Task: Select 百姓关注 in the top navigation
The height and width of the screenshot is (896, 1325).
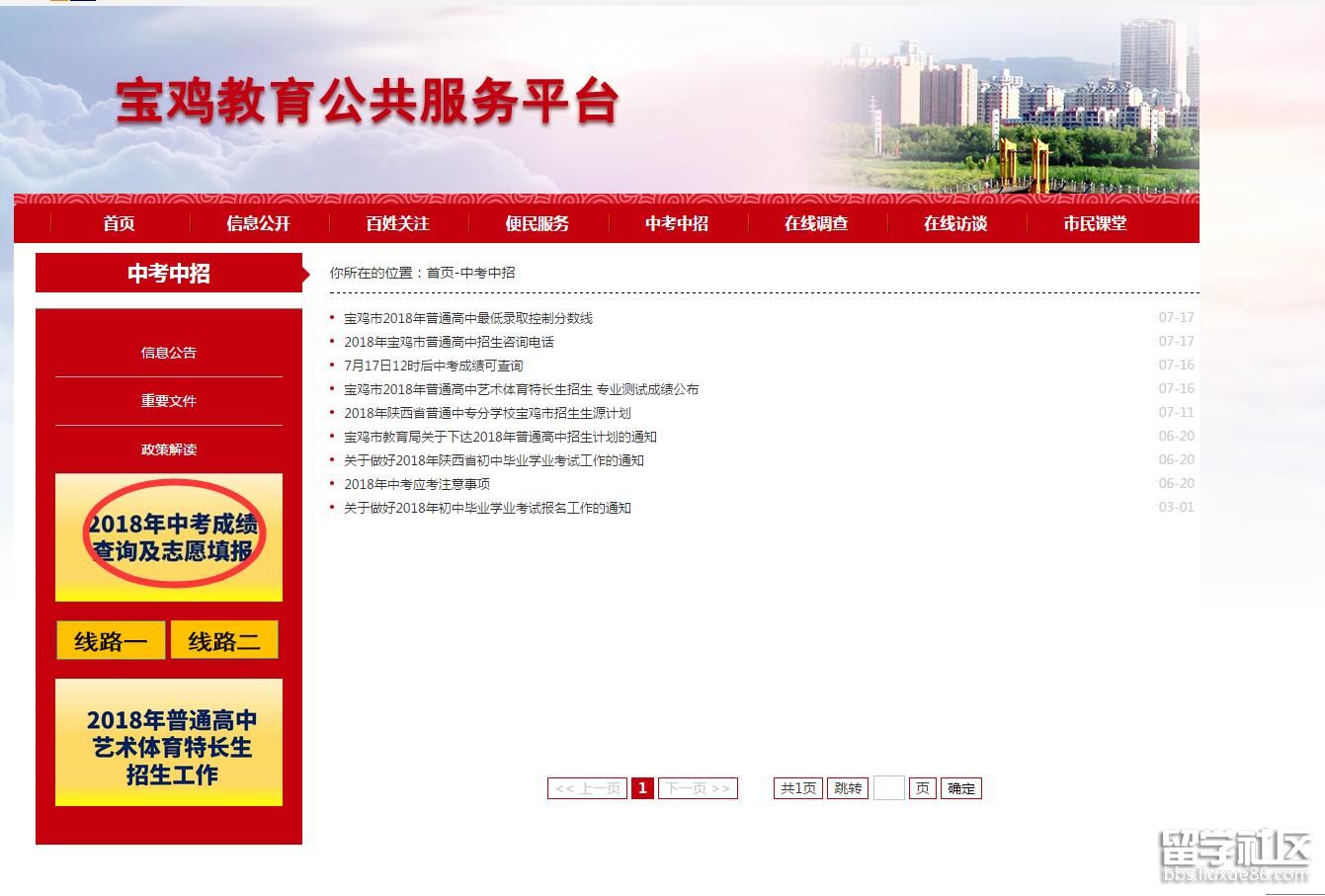Action: [x=397, y=223]
